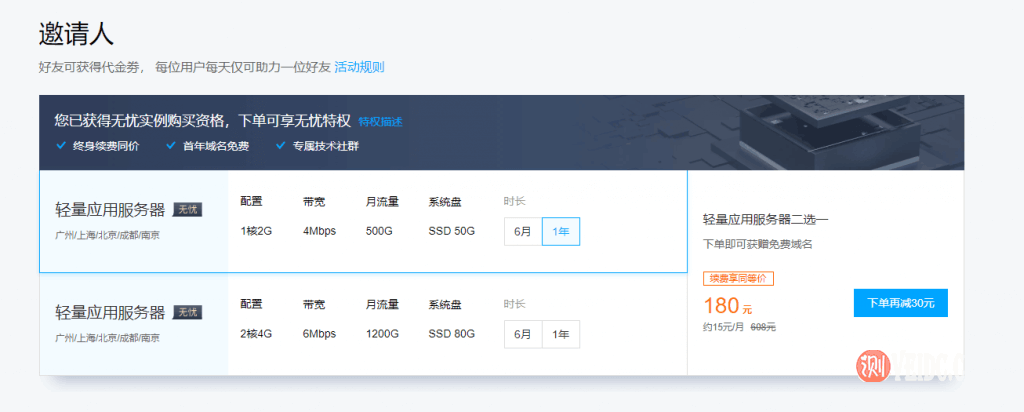Click the 轻量应用服务器二选一 title

(765, 219)
